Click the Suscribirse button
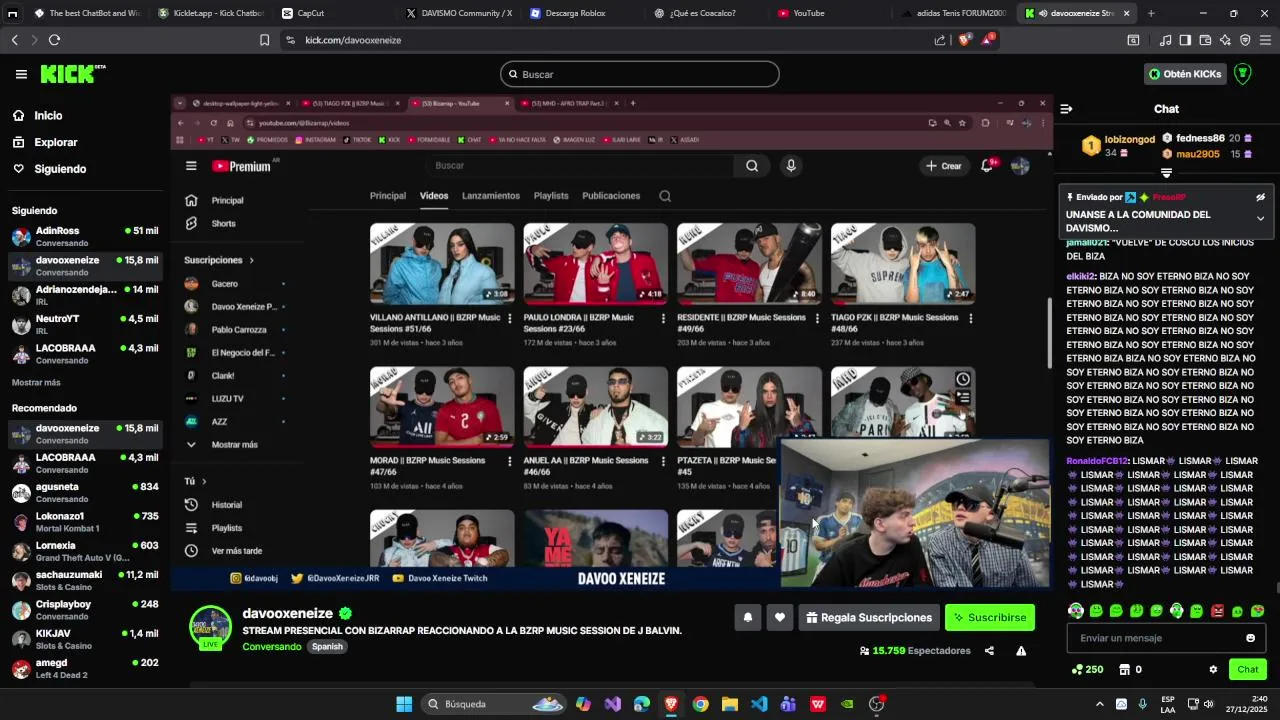 (x=989, y=618)
